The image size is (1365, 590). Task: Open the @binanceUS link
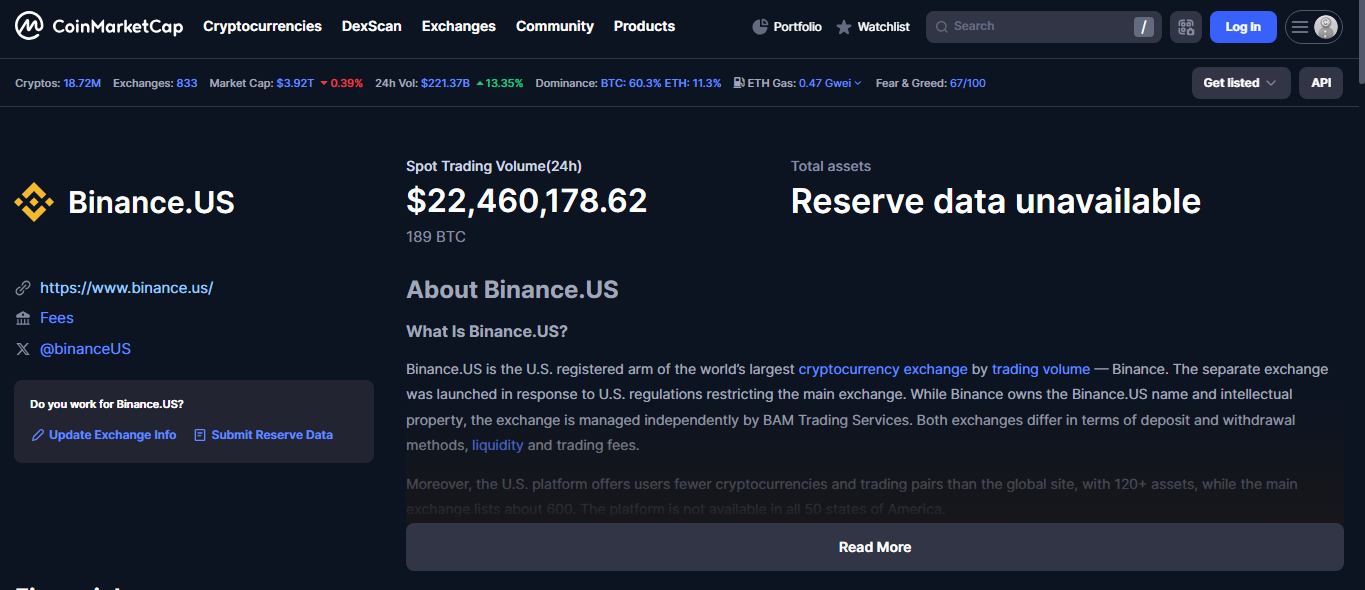coord(85,349)
